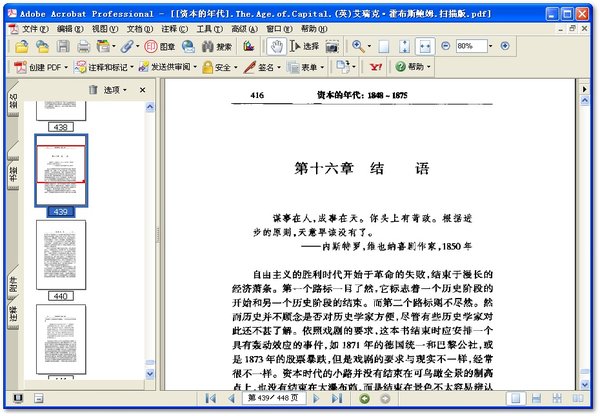Open the 签名 dropdown
The height and width of the screenshot is (416, 600).
point(263,67)
